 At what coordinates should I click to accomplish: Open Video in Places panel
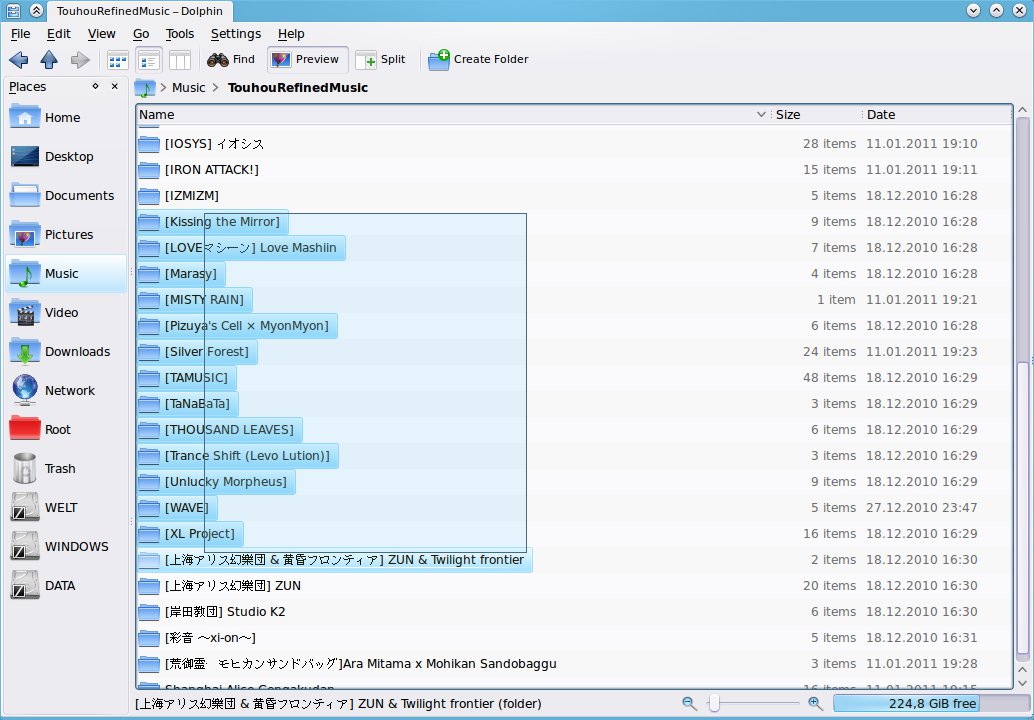pyautogui.click(x=66, y=313)
